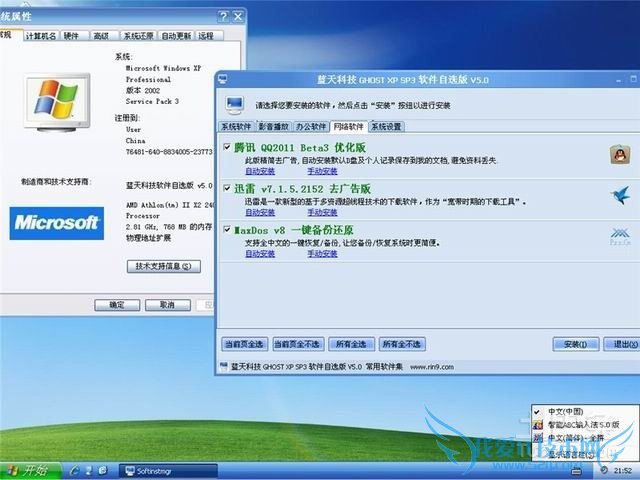Screen dimensions: 640x480
Task: Click the MaxDos logo icon
Action: click(x=620, y=237)
